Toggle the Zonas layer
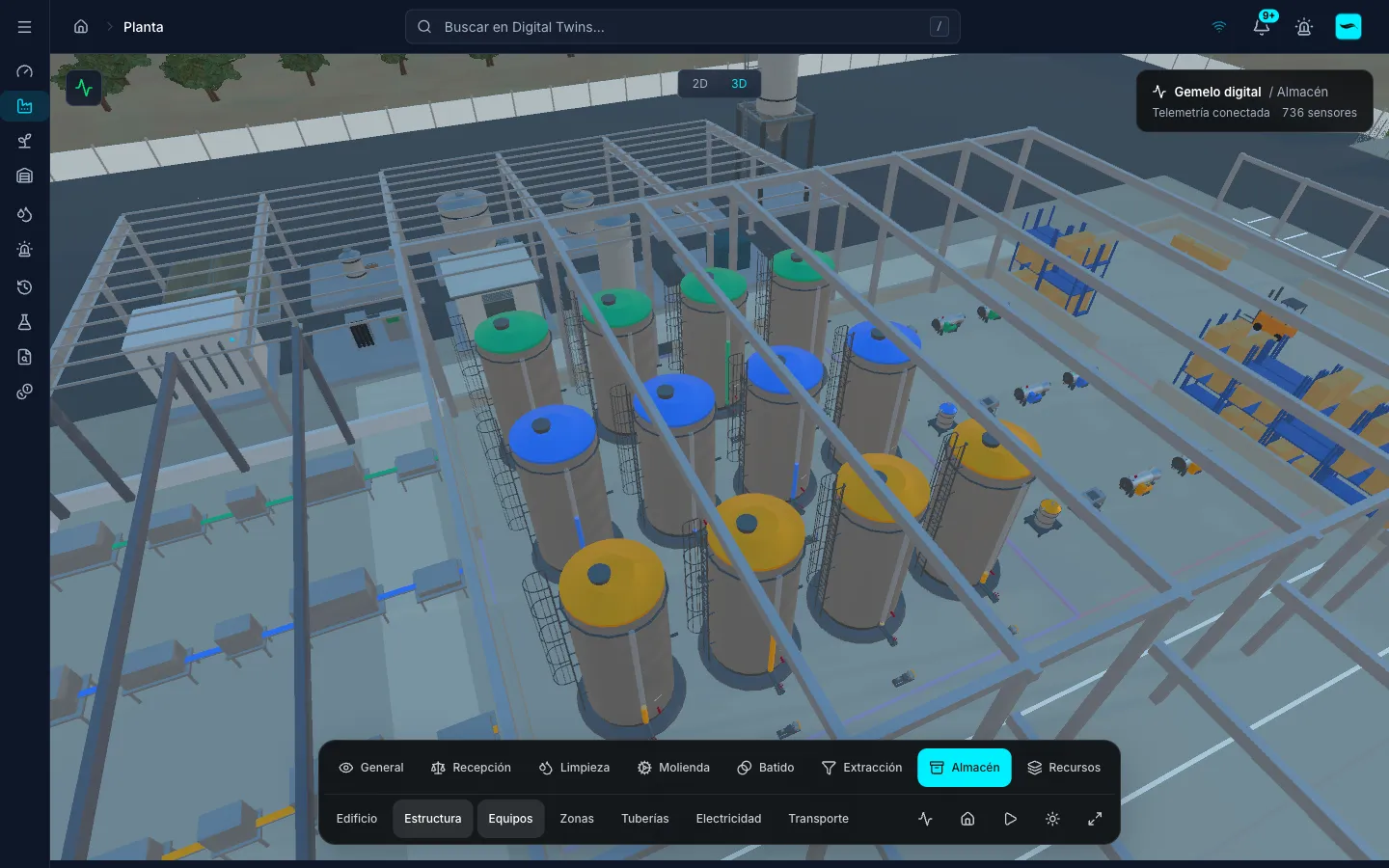Viewport: 1389px width, 868px height. click(577, 819)
